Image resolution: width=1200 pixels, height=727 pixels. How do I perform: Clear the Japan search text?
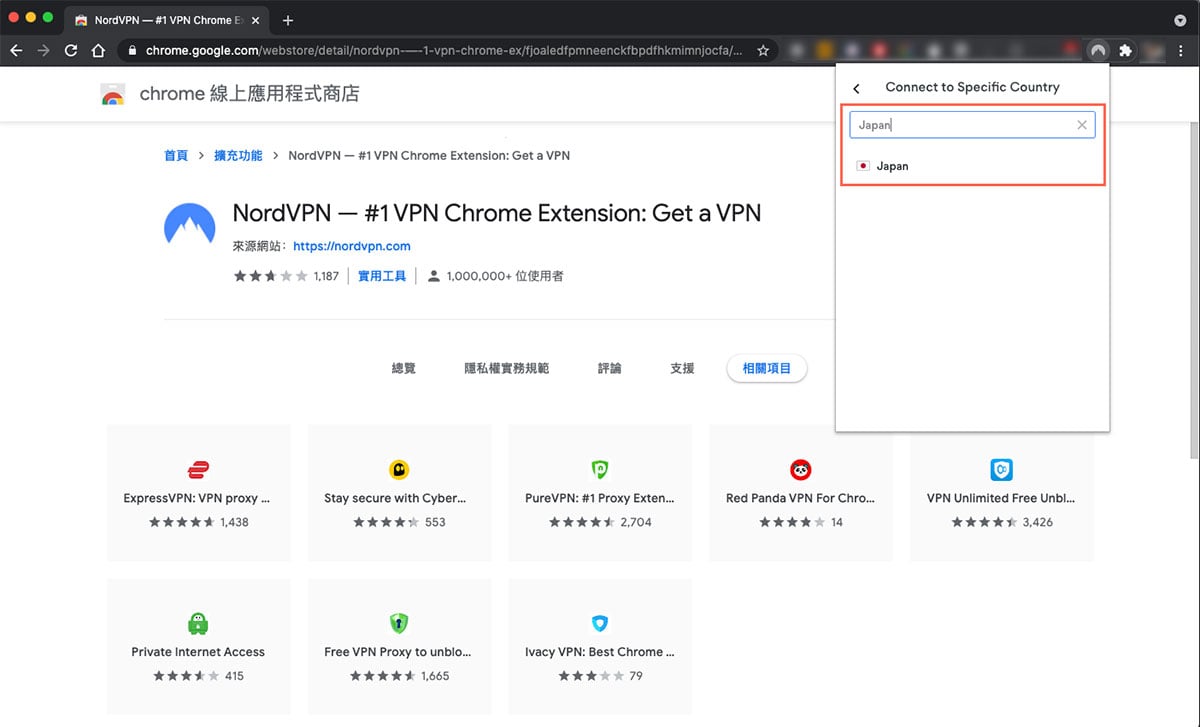(x=1082, y=125)
